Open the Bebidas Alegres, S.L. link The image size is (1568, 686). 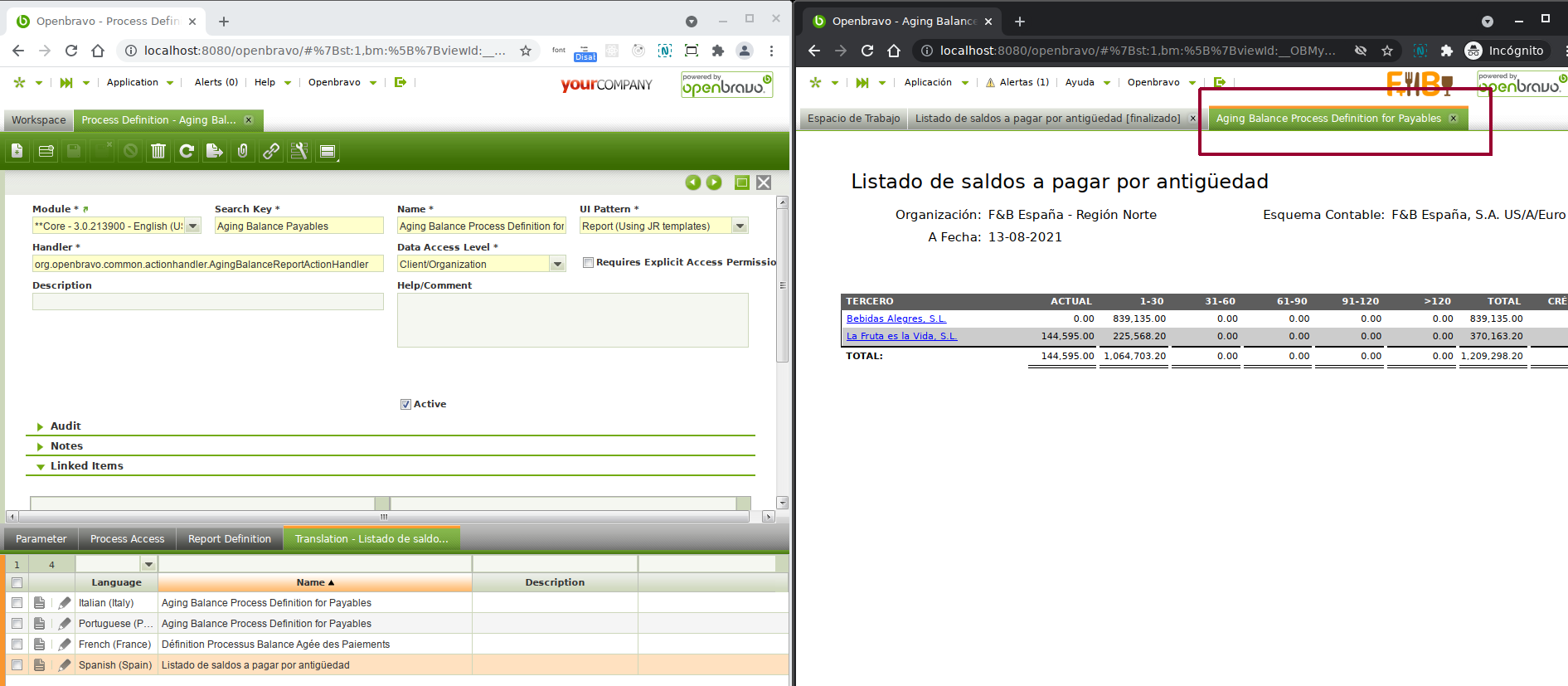(896, 319)
